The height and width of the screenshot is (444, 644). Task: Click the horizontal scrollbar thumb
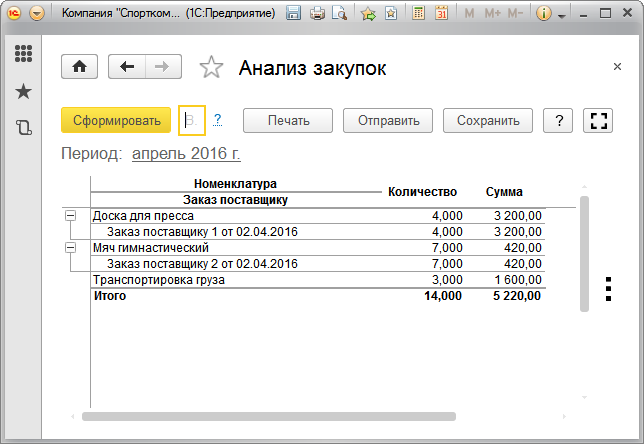[x=269, y=416]
